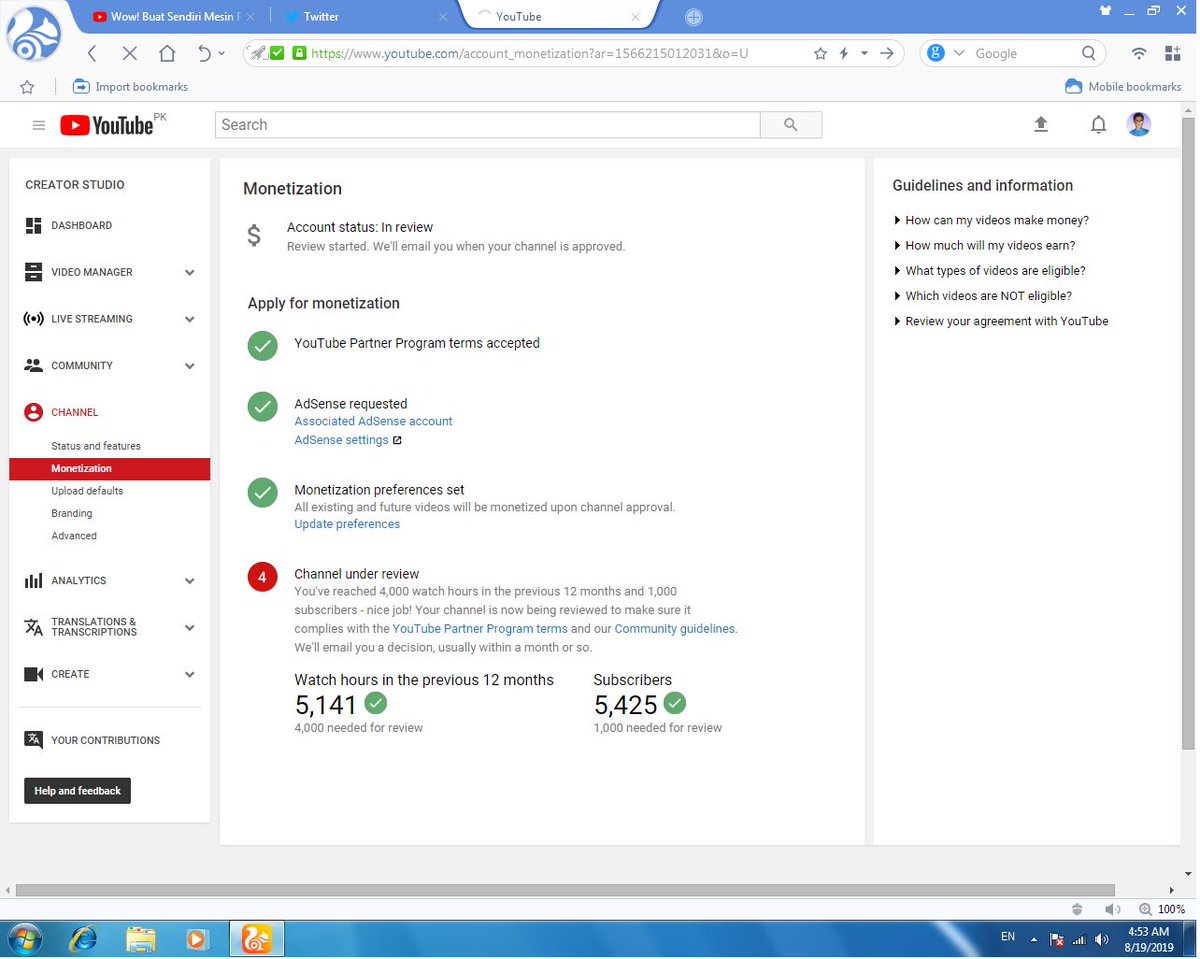The image size is (1200, 959).
Task: Click the bookmarks bar star icon
Action: tap(27, 87)
